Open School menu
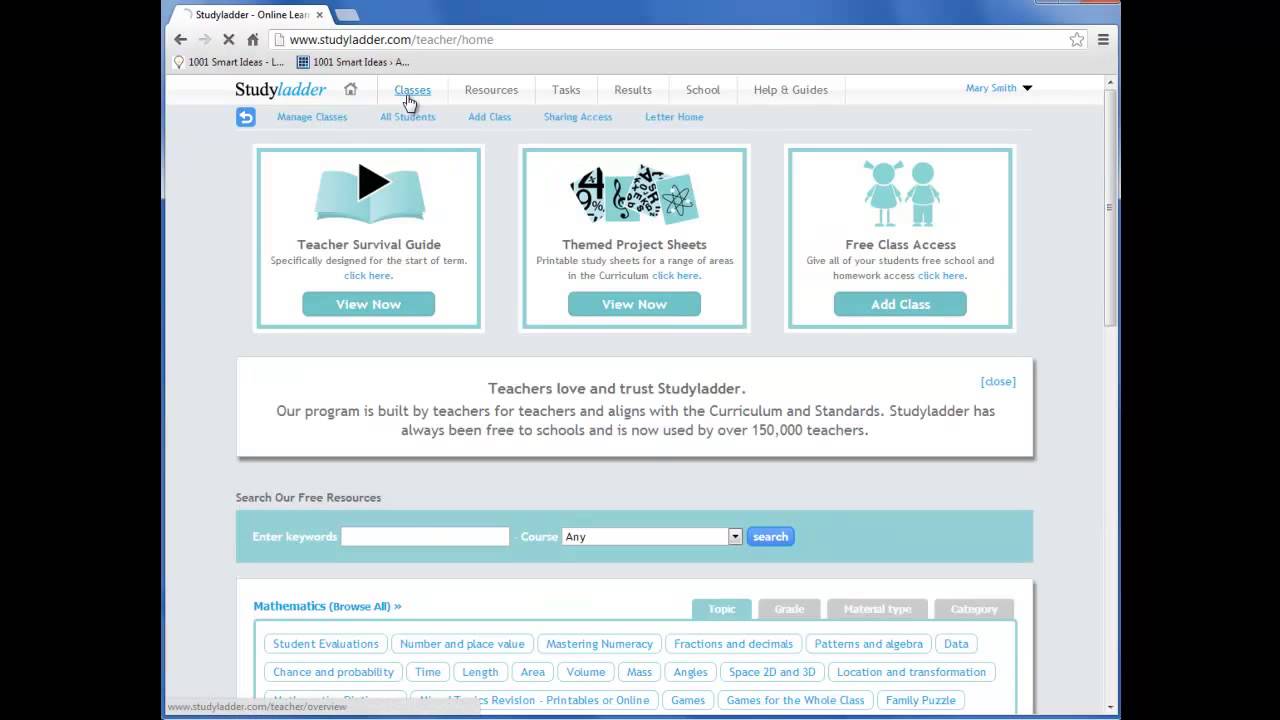This screenshot has height=720, width=1280. point(703,90)
